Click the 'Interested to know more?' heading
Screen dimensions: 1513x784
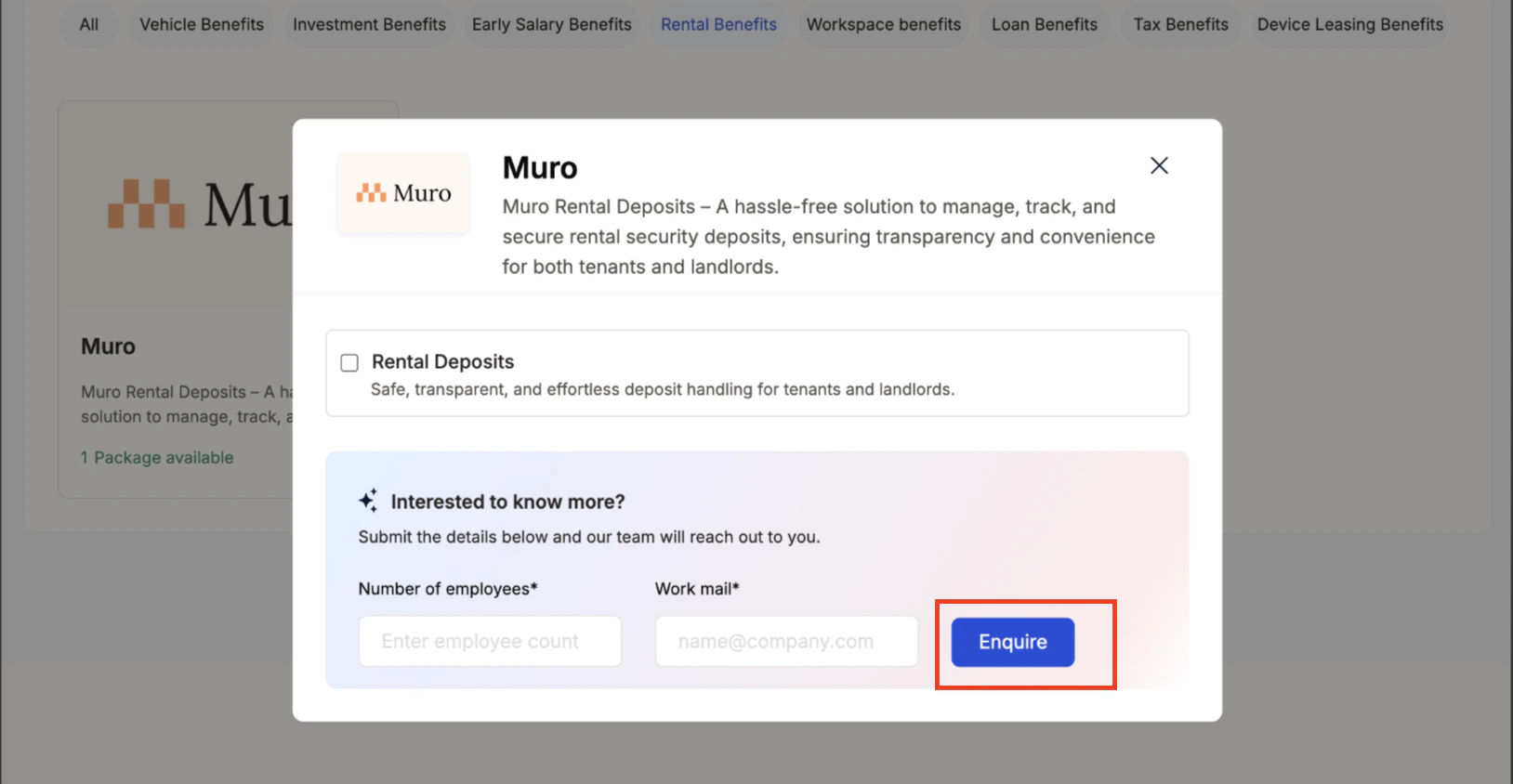(x=507, y=502)
